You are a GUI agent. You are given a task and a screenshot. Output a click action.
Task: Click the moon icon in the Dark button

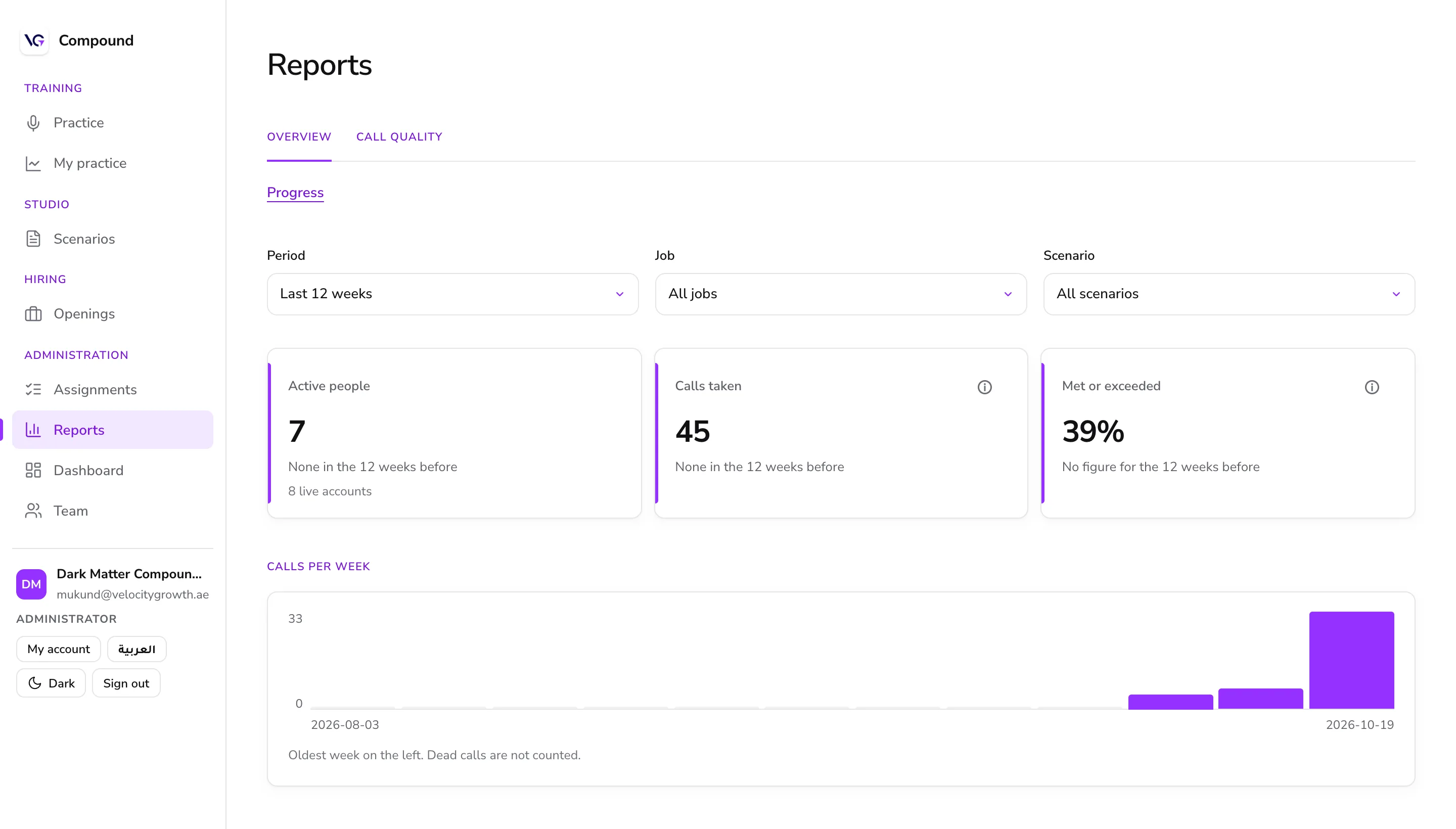[x=35, y=683]
